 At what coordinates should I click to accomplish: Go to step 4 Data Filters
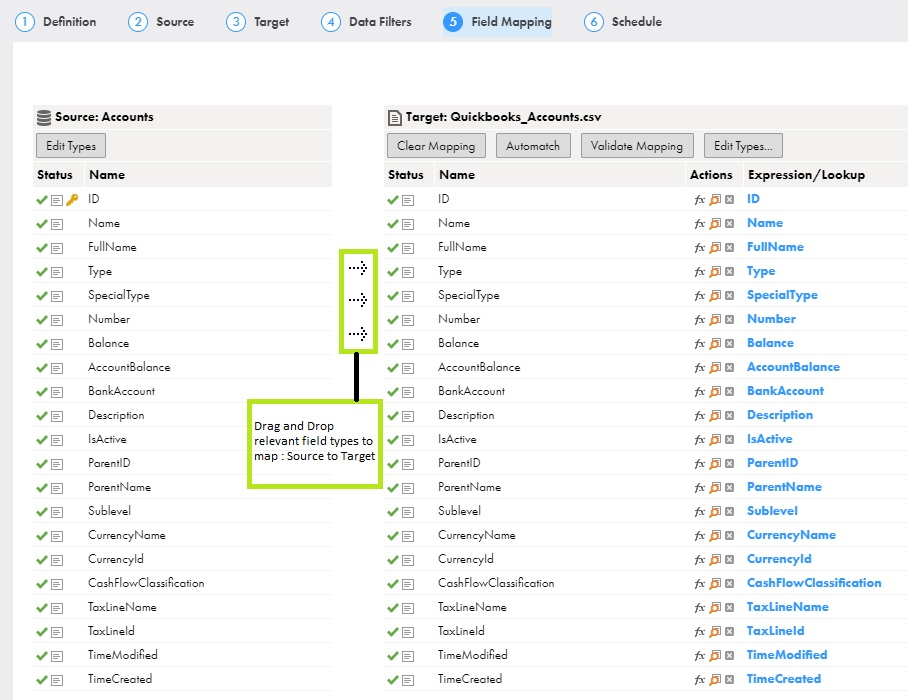(366, 22)
